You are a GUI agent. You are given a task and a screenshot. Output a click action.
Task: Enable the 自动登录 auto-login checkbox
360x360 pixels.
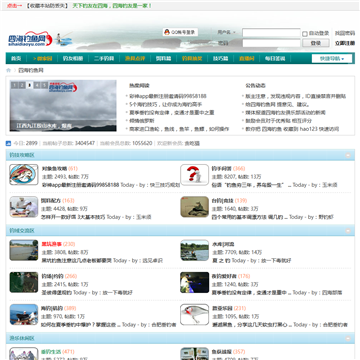305,34
